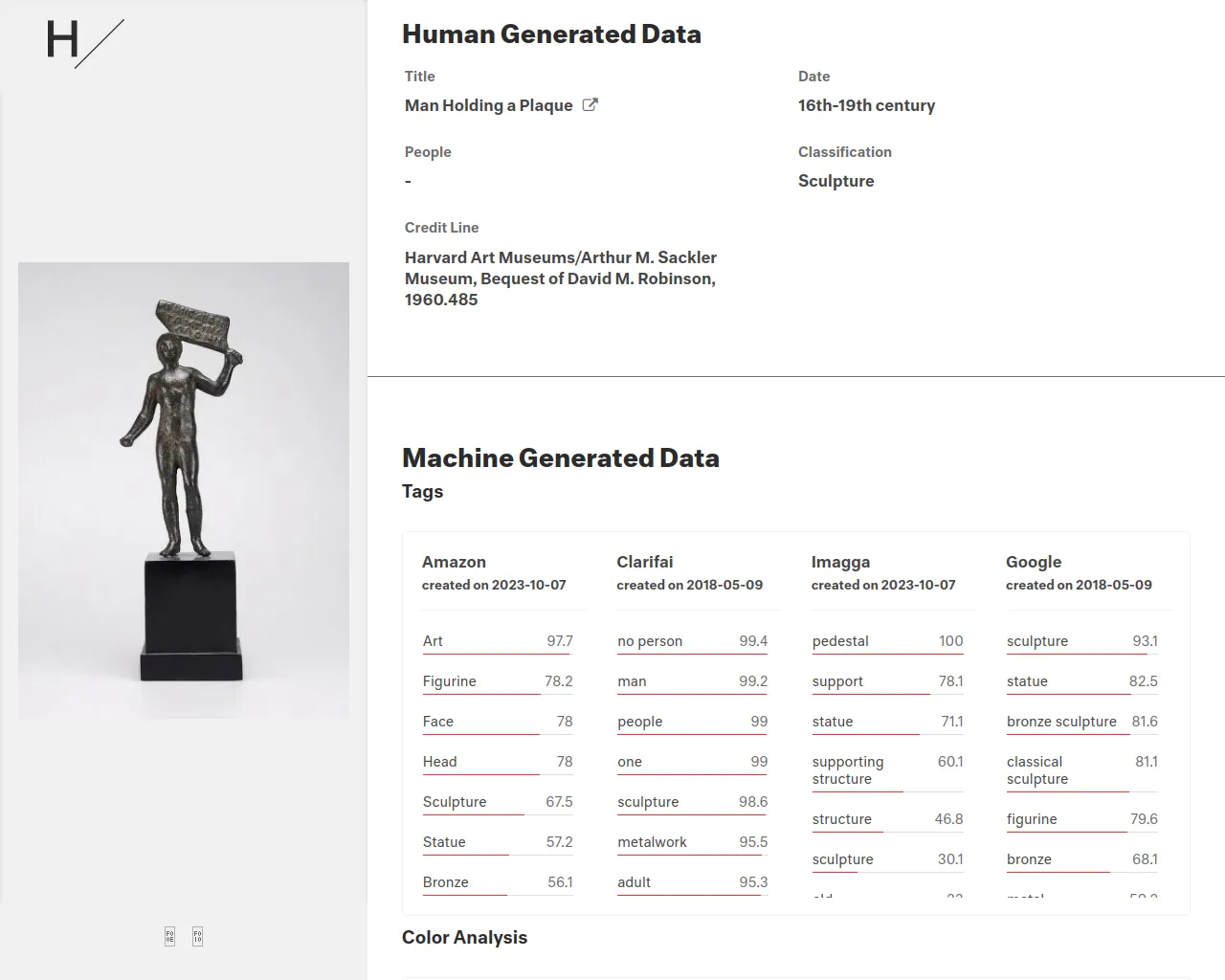Screen dimensions: 1225x980
Task: Click the Clarifai 'metalwork' tag
Action: (x=652, y=842)
